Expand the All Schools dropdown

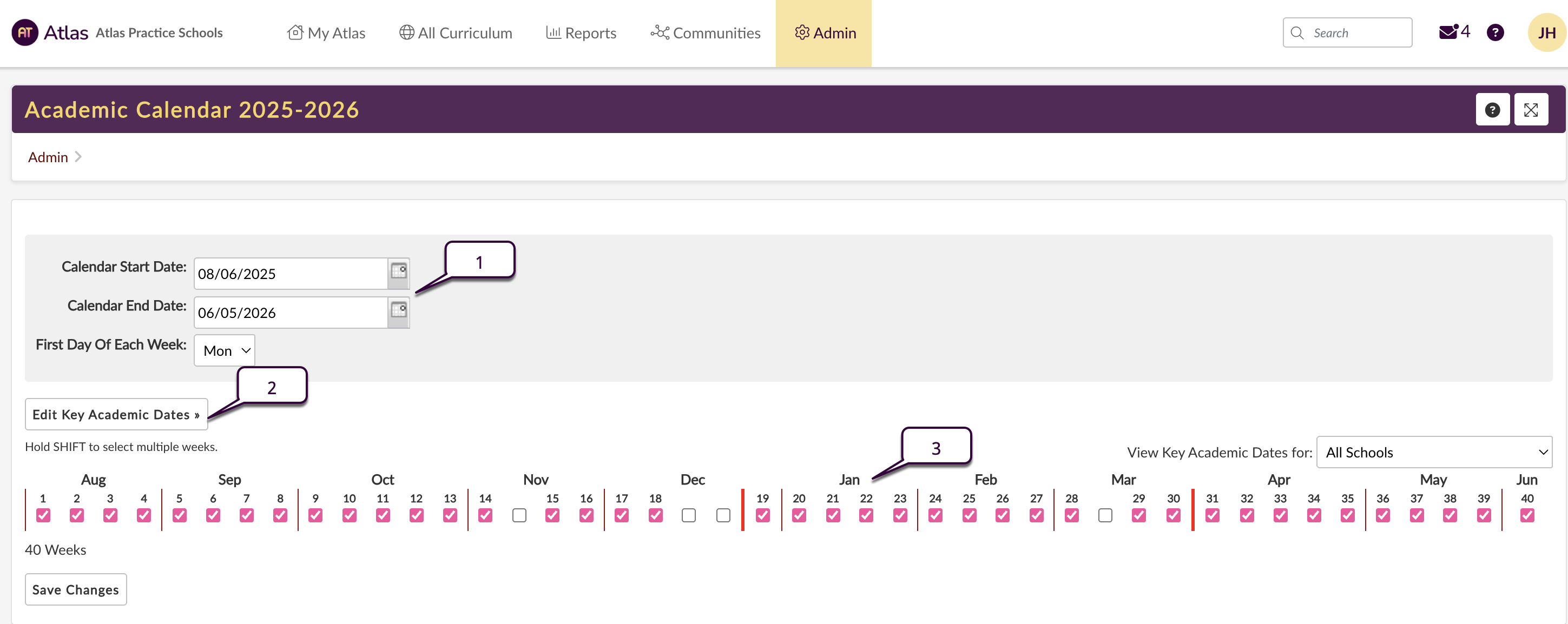(x=1433, y=452)
